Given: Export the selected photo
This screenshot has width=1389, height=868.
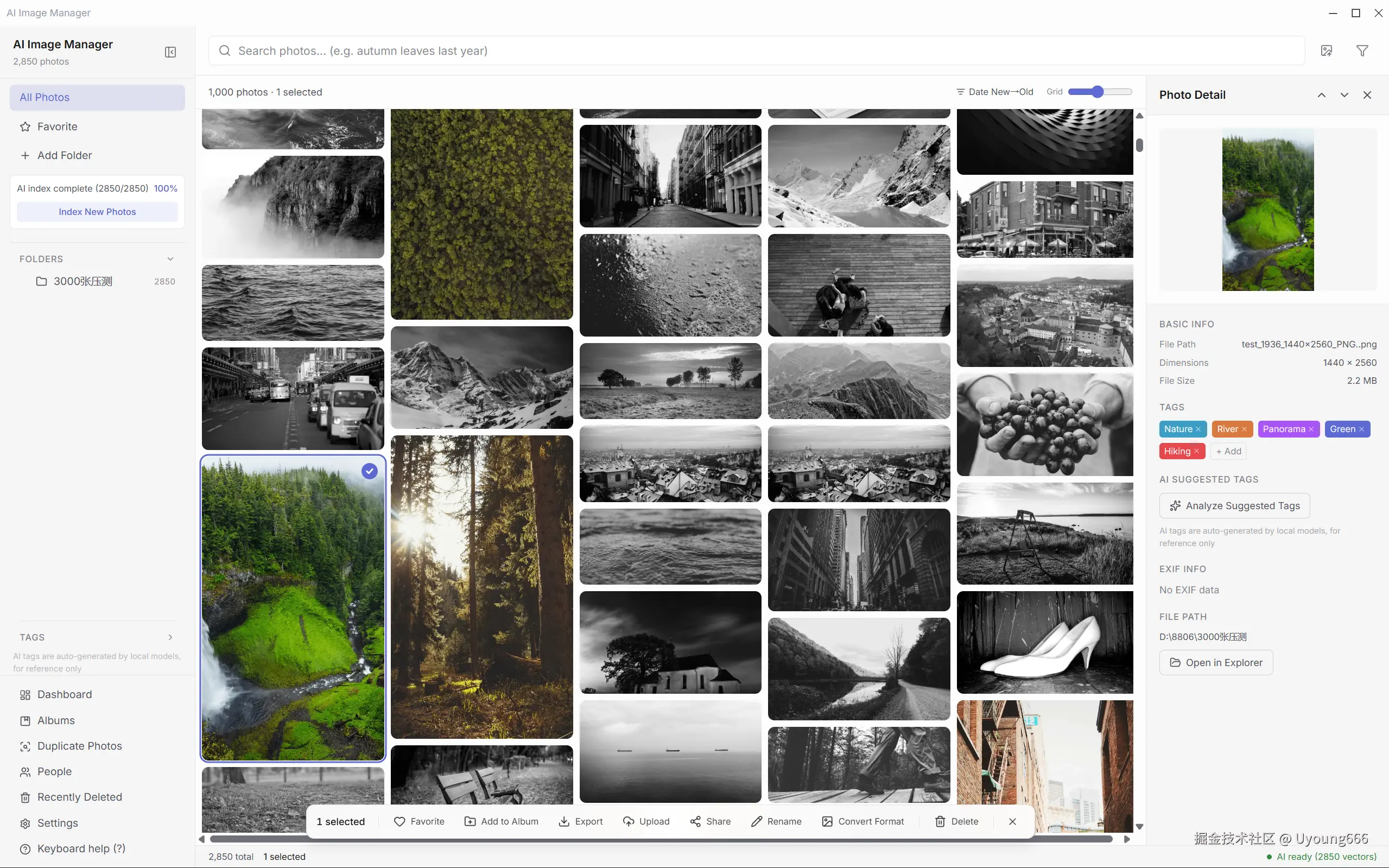Looking at the screenshot, I should click(x=580, y=821).
